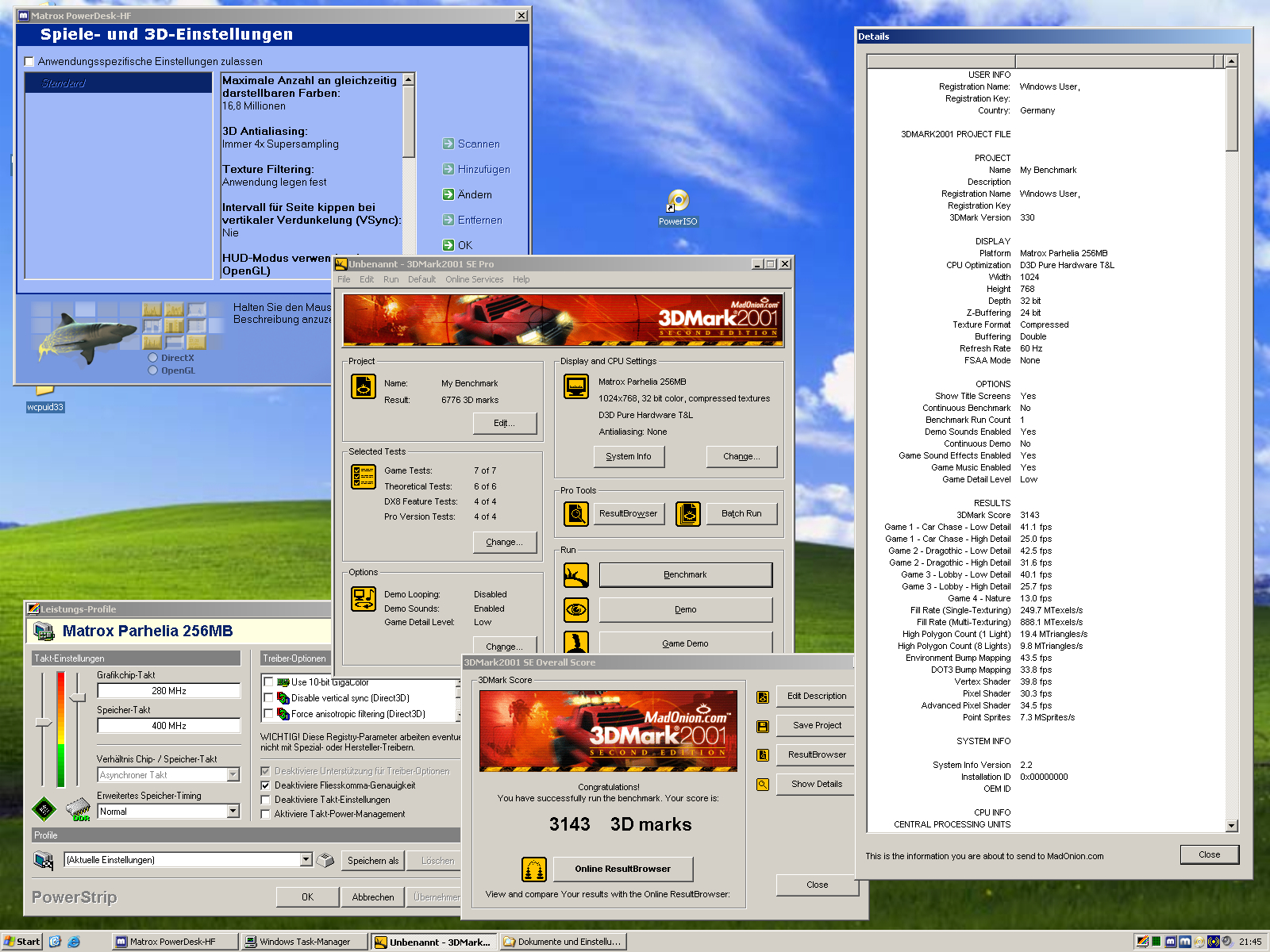The width and height of the screenshot is (1270, 952).
Task: Click the Online ResultBrowser podium icon
Action: pos(534,869)
